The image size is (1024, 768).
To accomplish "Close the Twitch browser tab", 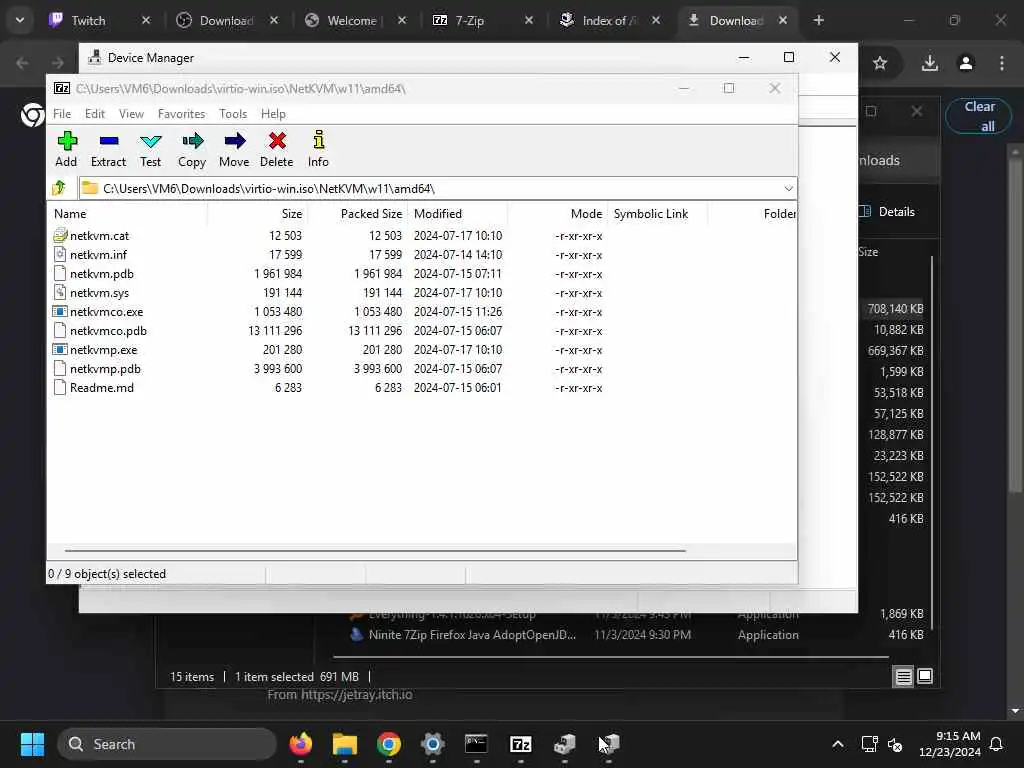I will [x=146, y=20].
